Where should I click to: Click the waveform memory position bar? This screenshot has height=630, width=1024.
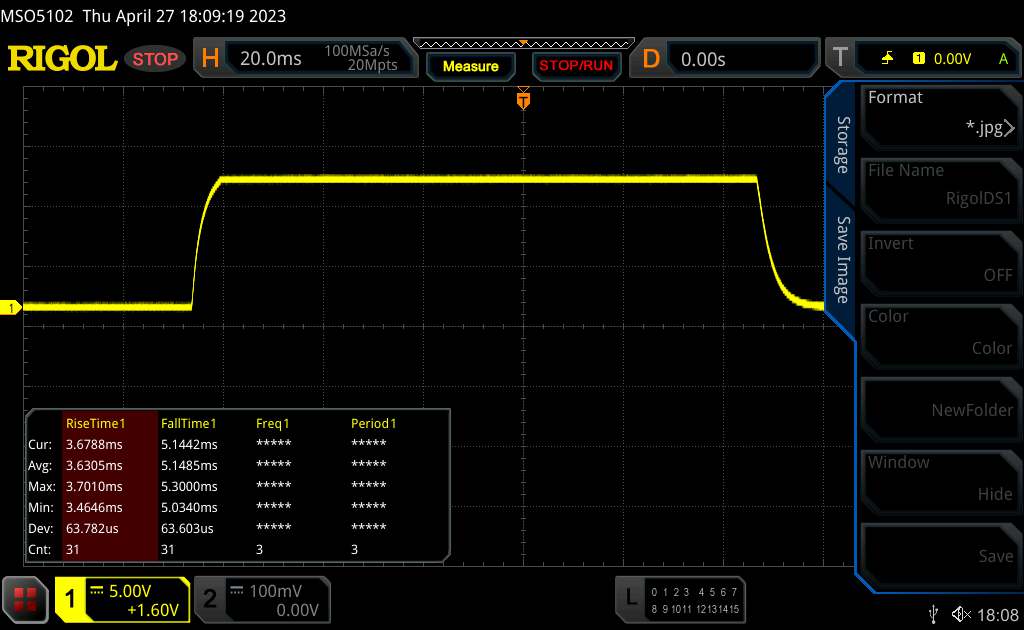pos(524,44)
